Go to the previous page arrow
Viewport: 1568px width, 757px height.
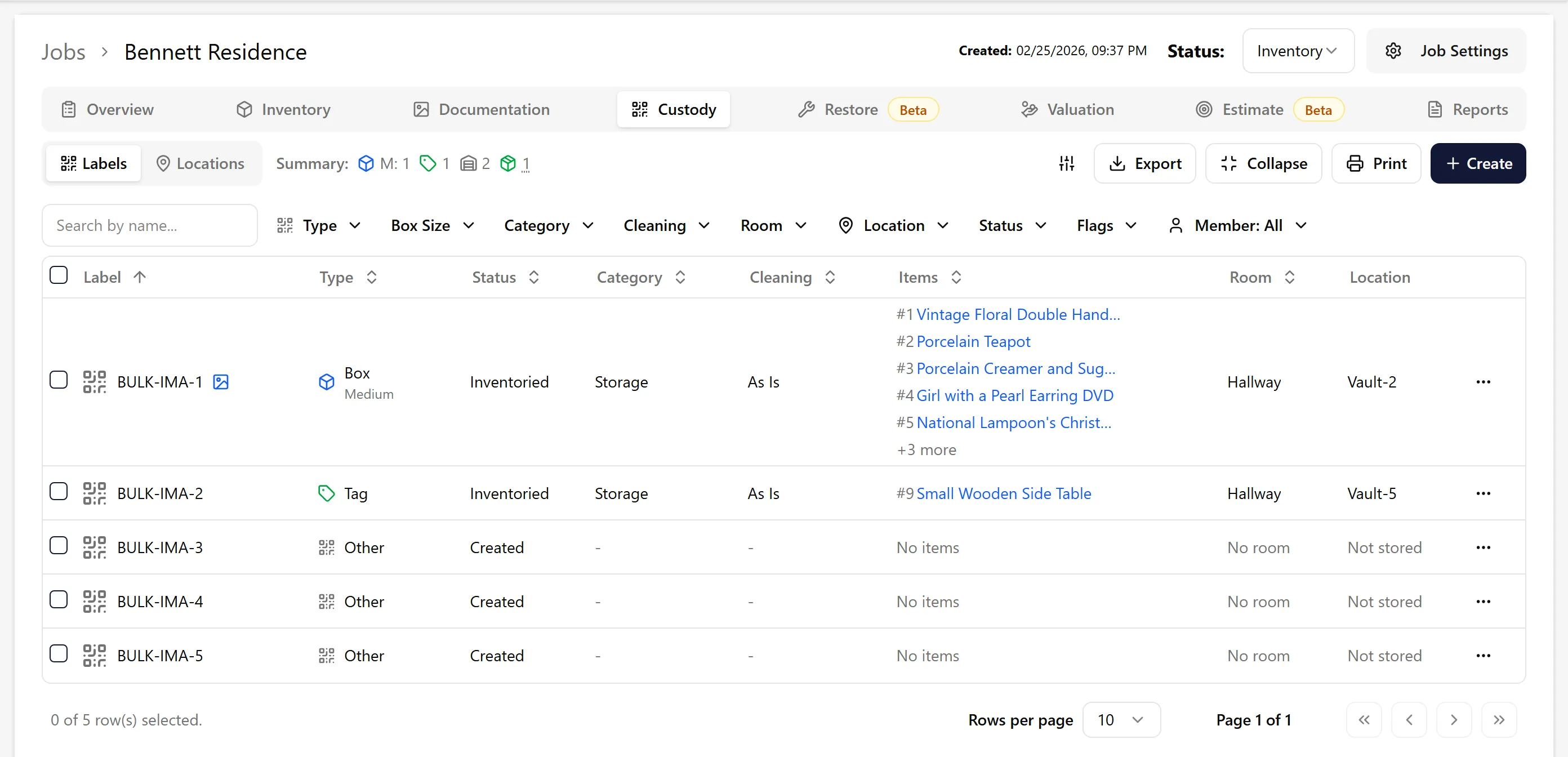1409,720
